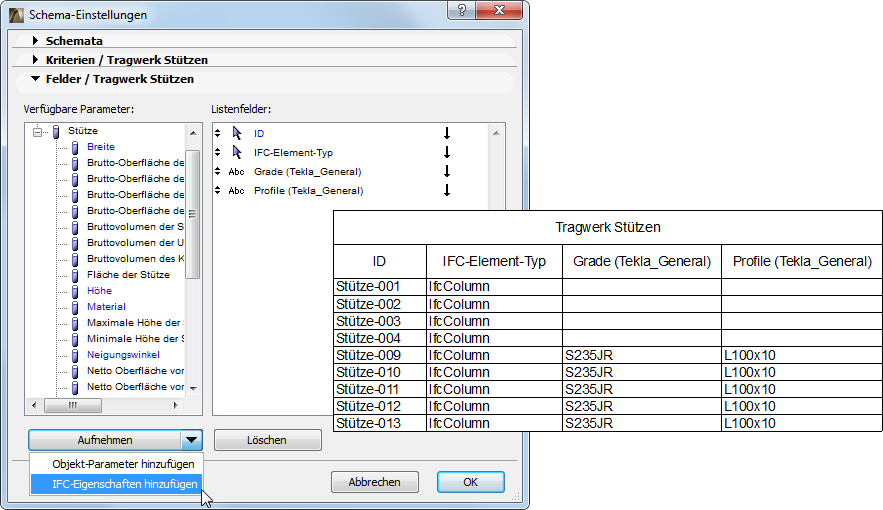Click the sort order arrow for ID field
Screen dimensions: 883x510
[447, 133]
